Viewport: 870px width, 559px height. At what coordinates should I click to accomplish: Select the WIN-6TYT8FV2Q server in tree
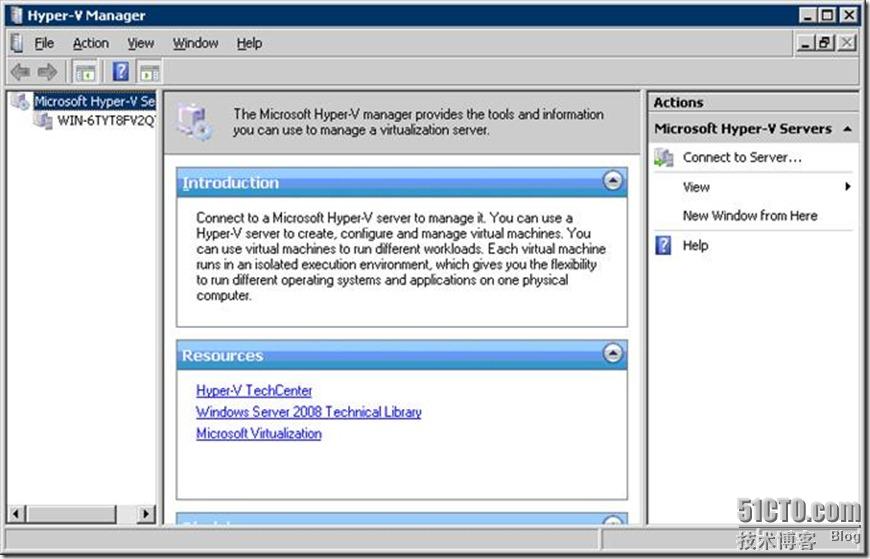(106, 120)
